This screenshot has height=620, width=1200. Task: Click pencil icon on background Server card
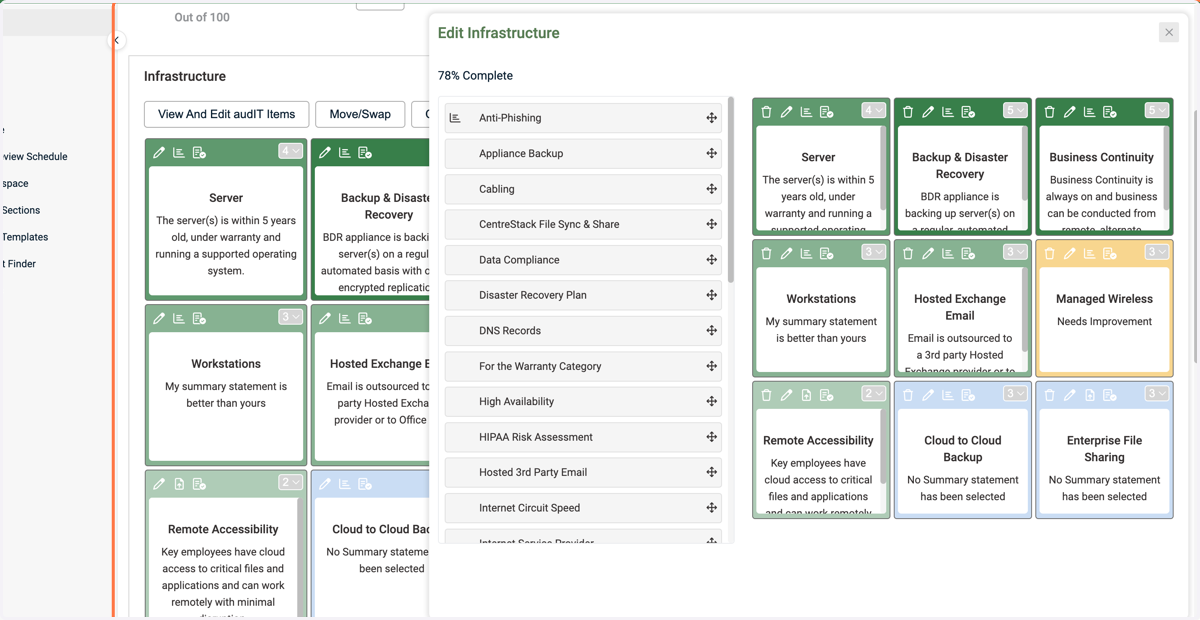159,153
